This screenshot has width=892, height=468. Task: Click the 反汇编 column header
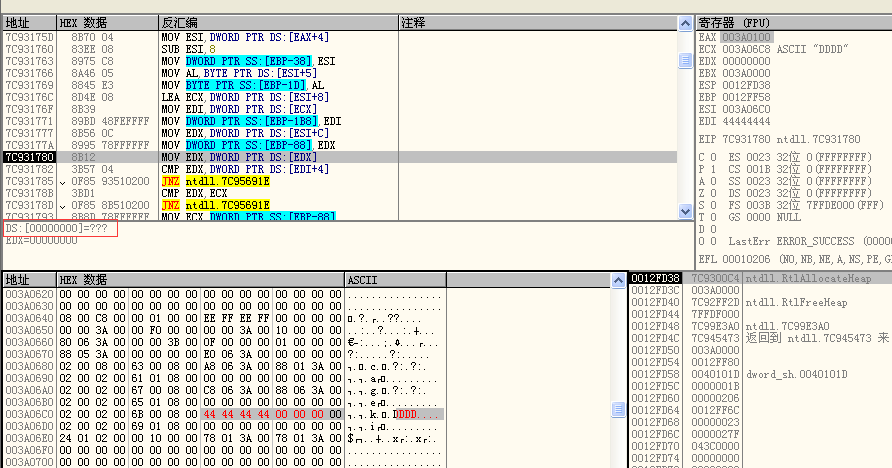(x=180, y=22)
